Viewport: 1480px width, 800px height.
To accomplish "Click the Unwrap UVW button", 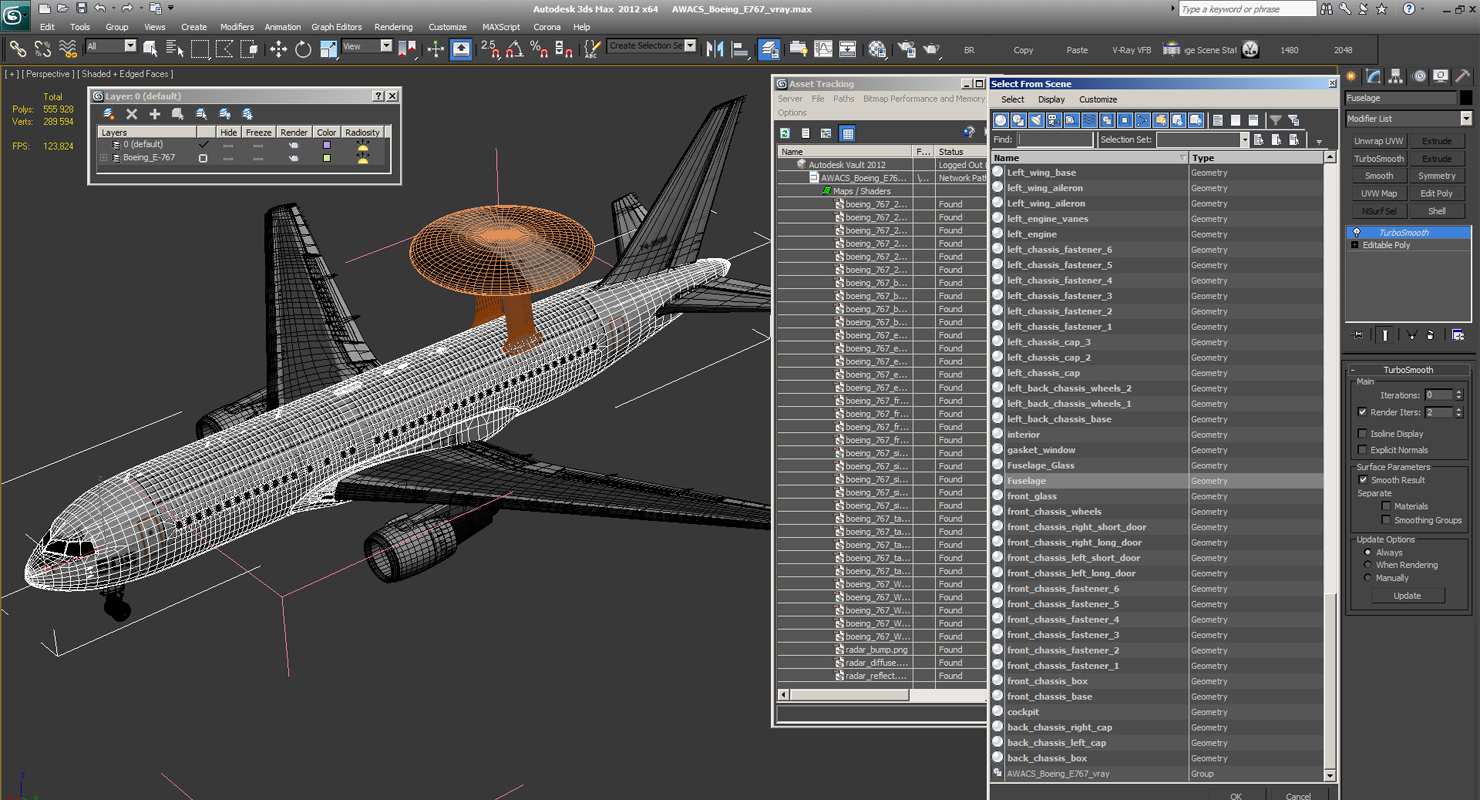I will tap(1379, 141).
